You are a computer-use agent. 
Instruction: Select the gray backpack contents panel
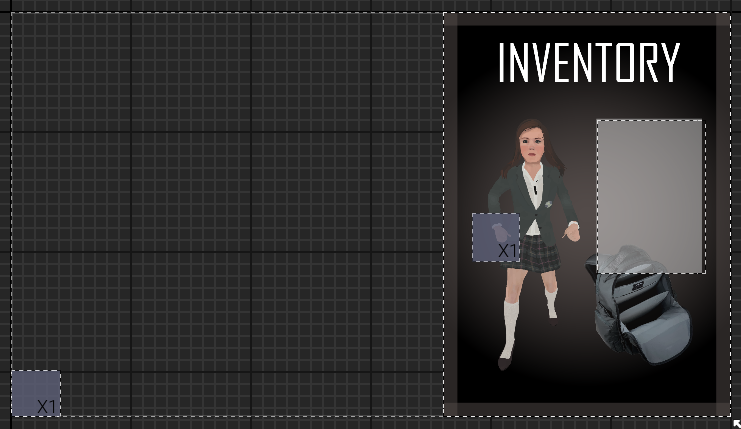(651, 197)
